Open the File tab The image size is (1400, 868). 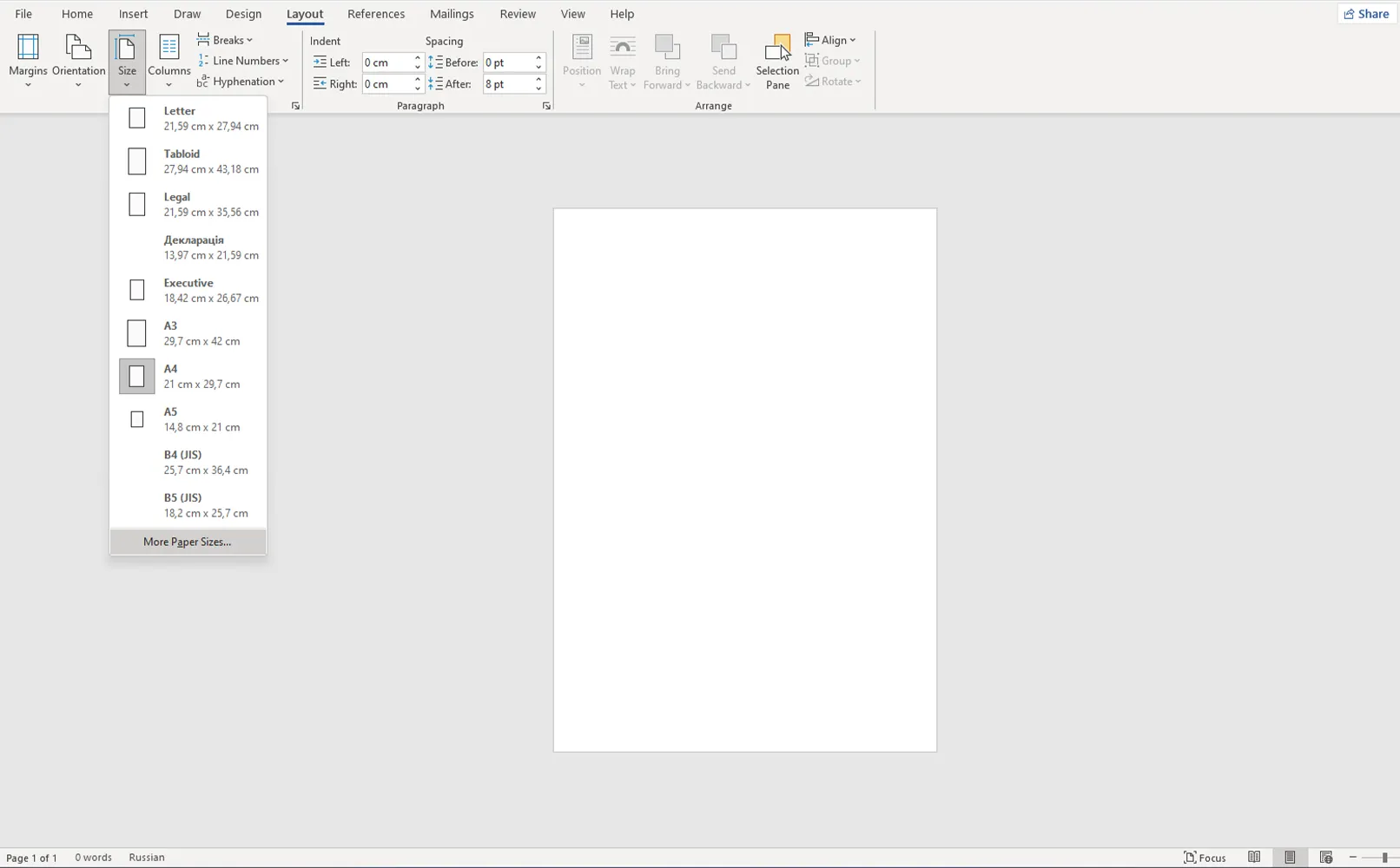[23, 14]
